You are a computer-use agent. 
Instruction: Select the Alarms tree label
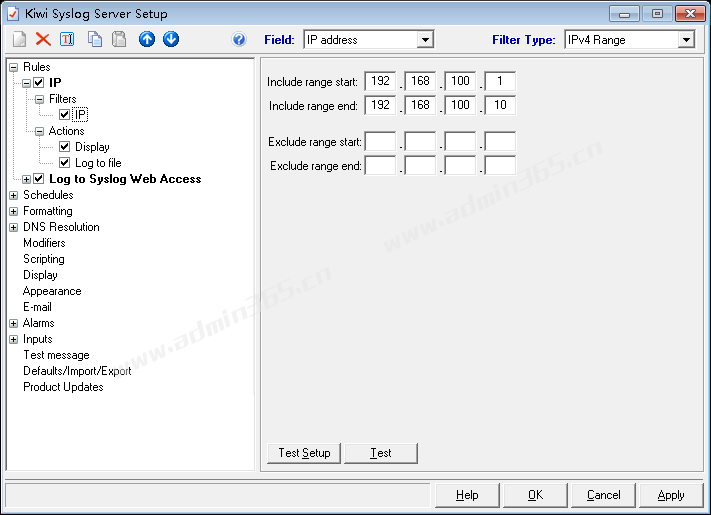point(39,323)
